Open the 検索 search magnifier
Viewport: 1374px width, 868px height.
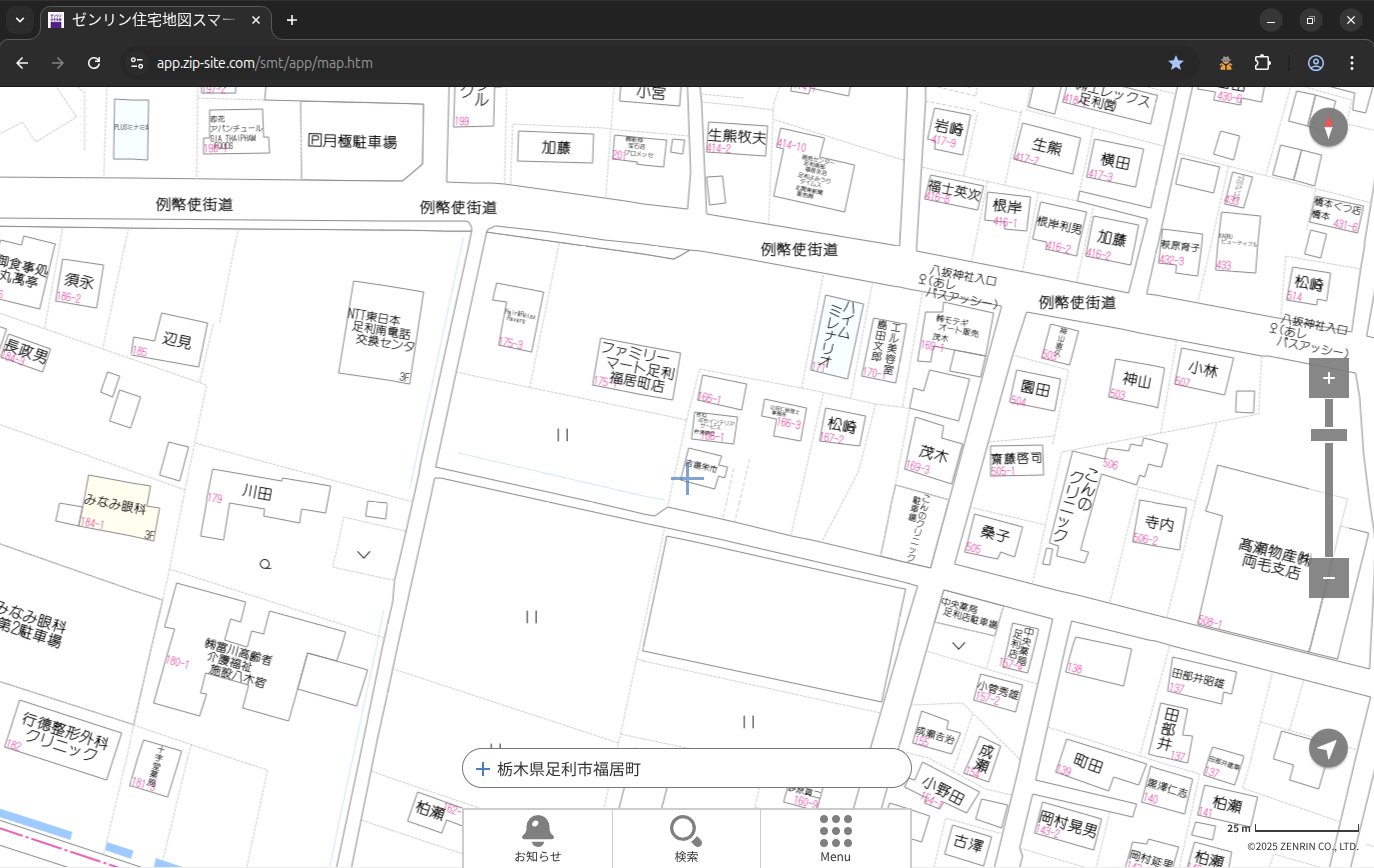click(686, 838)
